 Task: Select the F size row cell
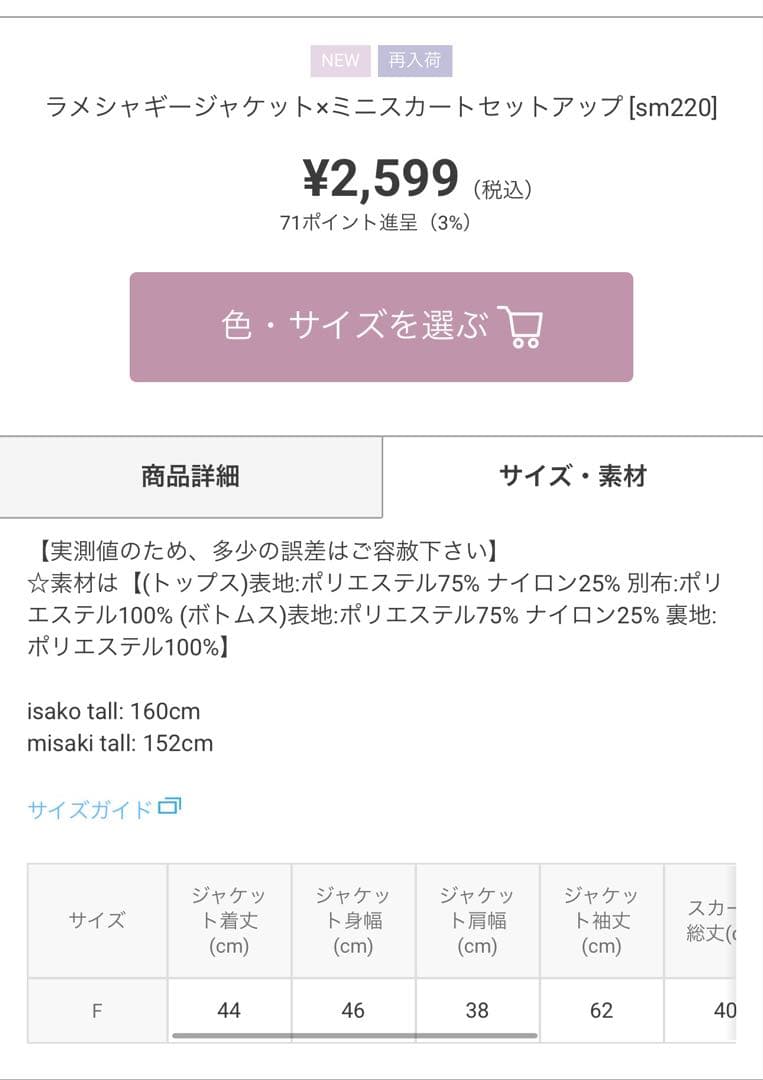pyautogui.click(x=97, y=1010)
